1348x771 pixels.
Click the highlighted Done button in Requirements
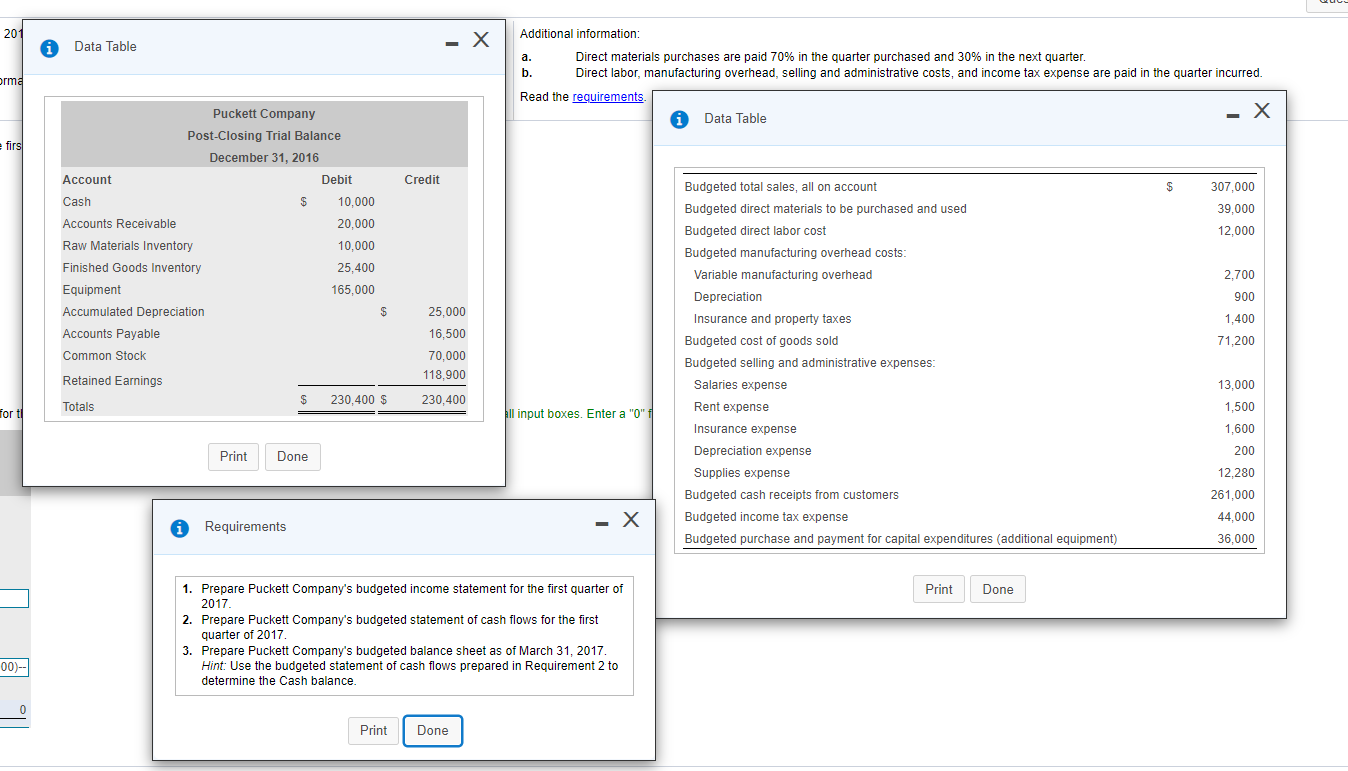[x=432, y=730]
